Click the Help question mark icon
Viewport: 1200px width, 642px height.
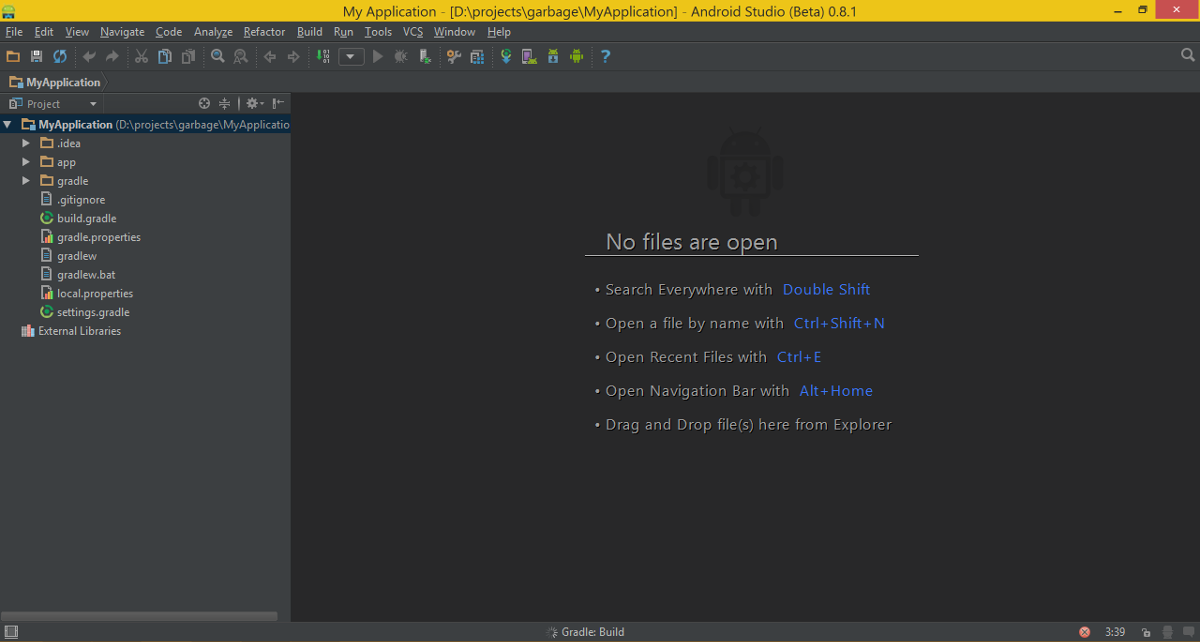coord(605,57)
